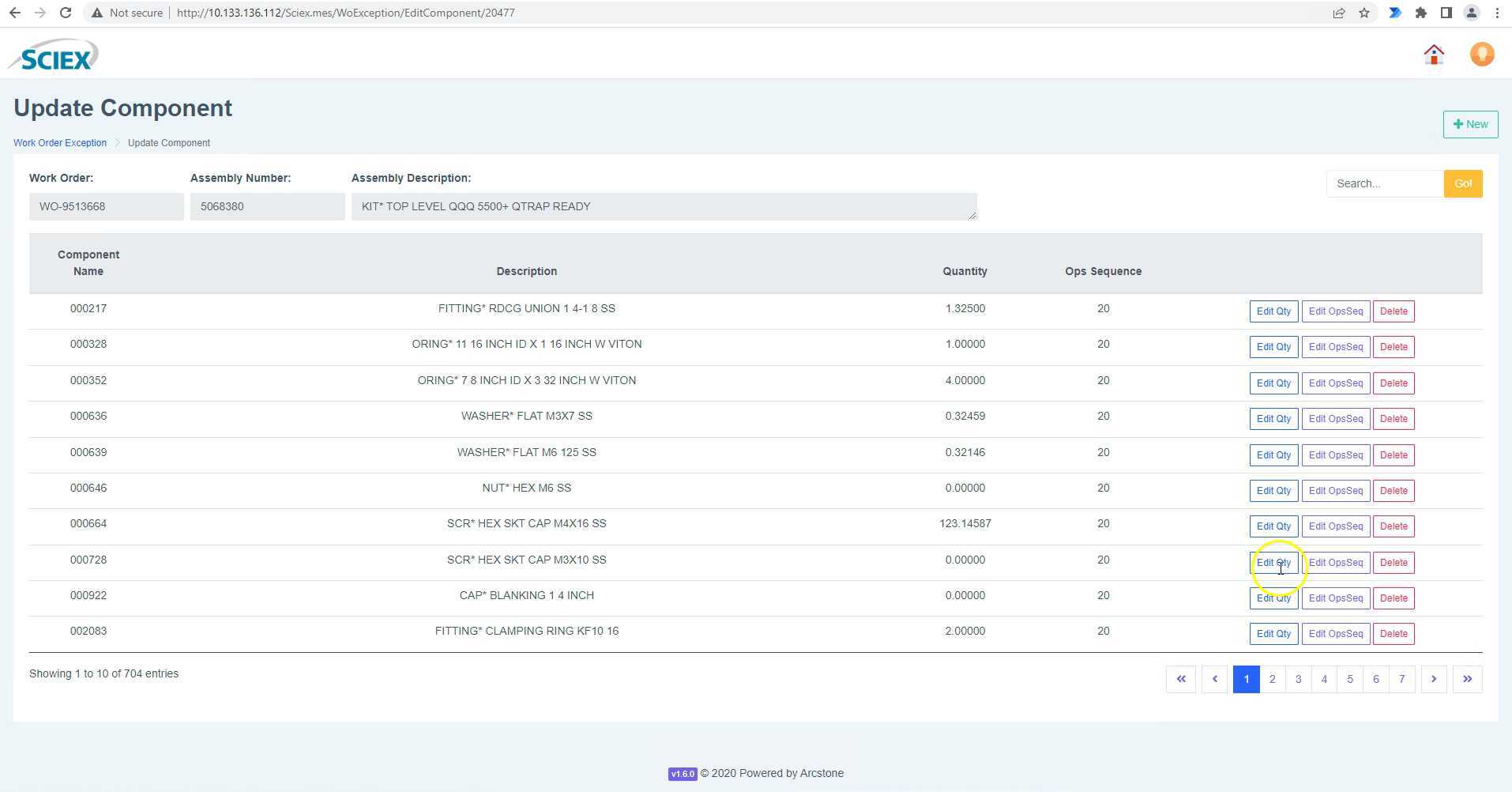Delete component 000664
The image size is (1512, 792).
(x=1394, y=526)
